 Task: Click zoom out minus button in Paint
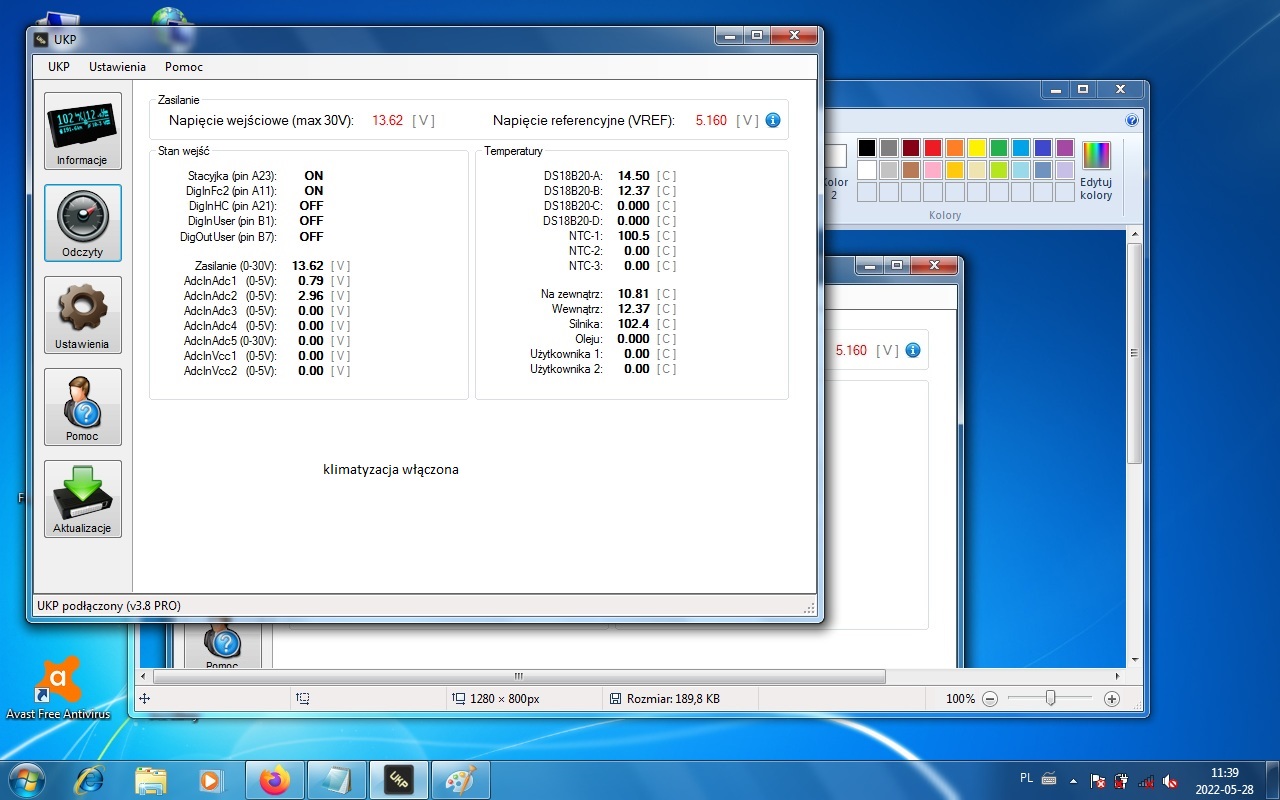[989, 699]
